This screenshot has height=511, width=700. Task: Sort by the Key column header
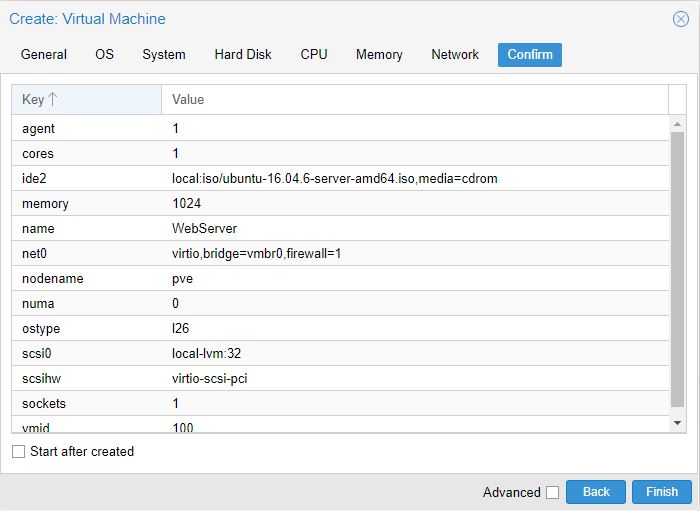point(86,100)
